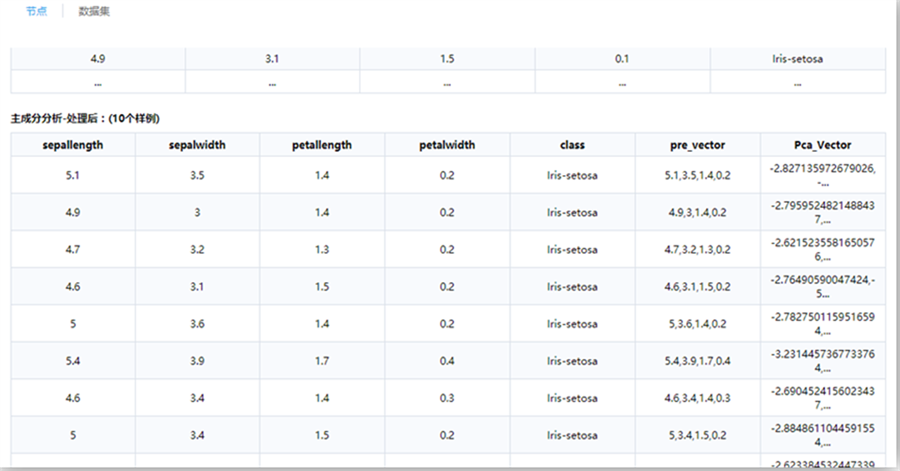Select the 0.1 cell in upper table

(x=622, y=59)
